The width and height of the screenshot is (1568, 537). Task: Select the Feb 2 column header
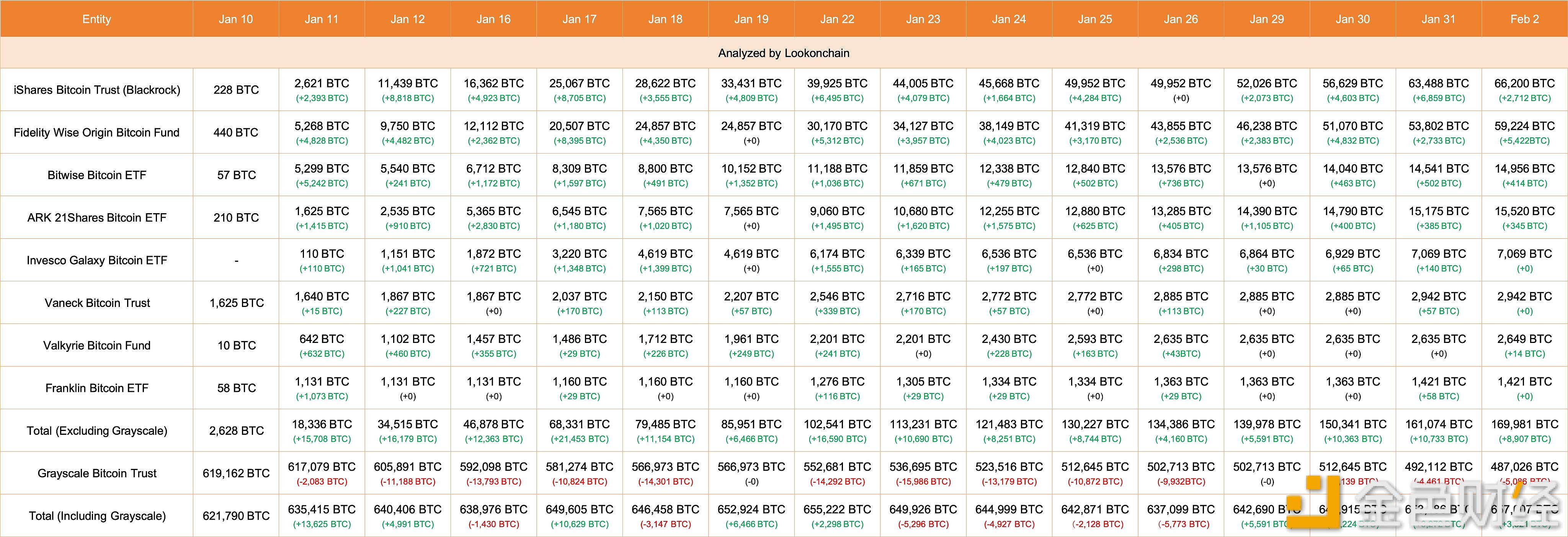1525,19
